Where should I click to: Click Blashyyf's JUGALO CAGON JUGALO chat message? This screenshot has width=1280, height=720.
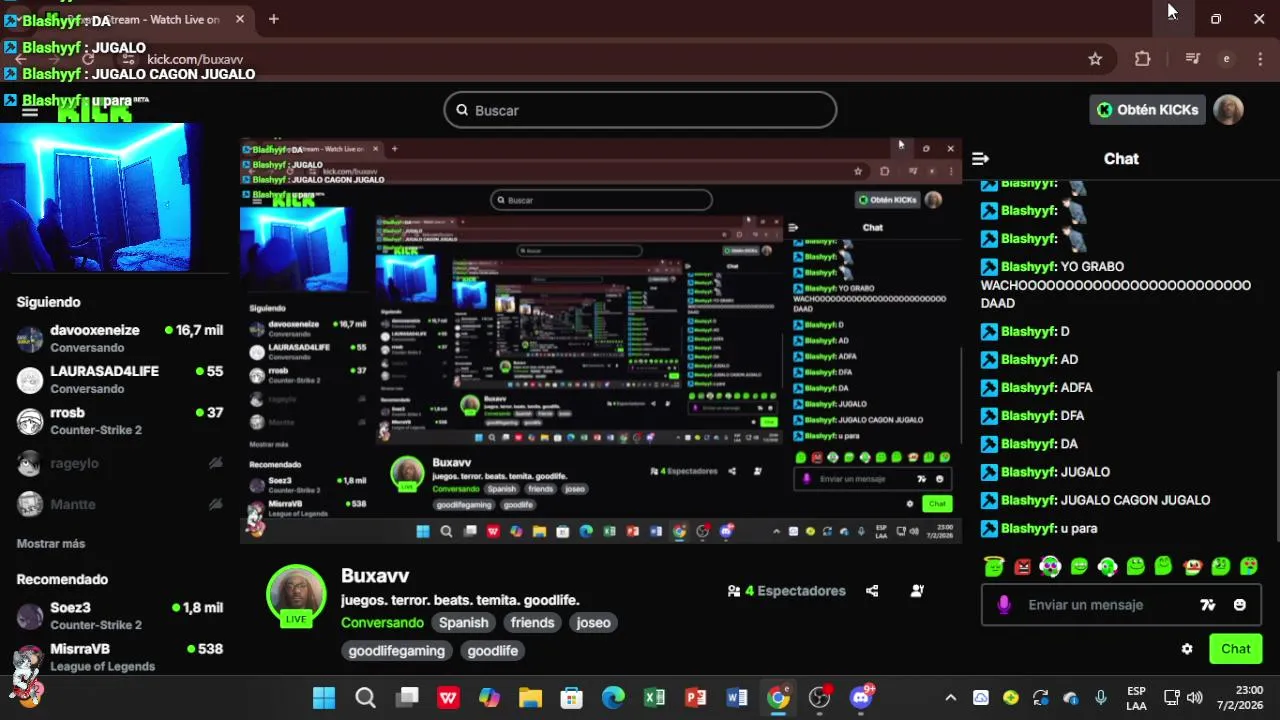click(x=1095, y=500)
